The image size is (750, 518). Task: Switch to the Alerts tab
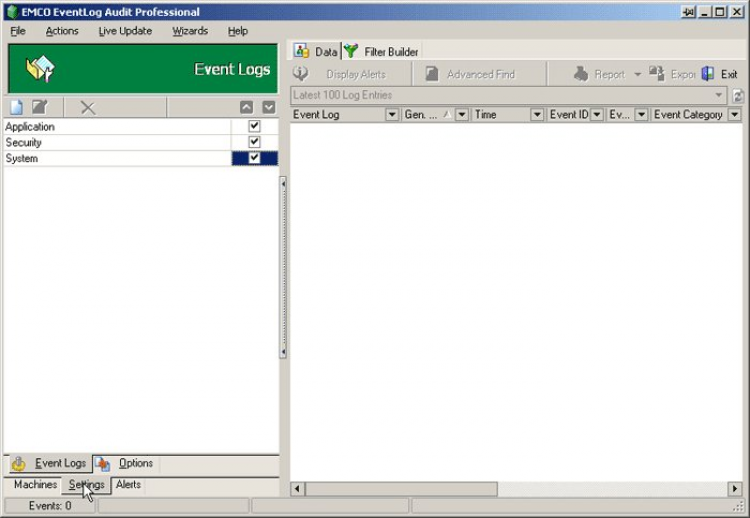click(x=128, y=485)
